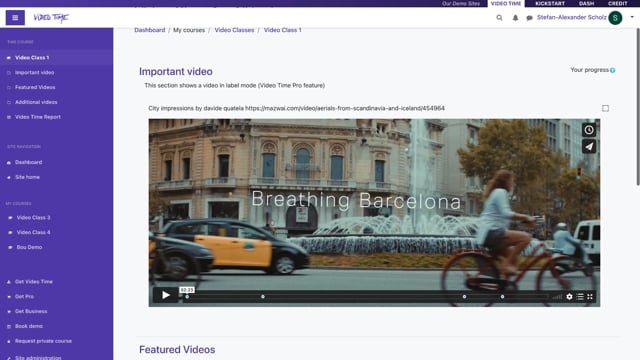Click the Video Class 1 sidebar icon
Viewport: 640px width, 360px height.
click(x=9, y=58)
